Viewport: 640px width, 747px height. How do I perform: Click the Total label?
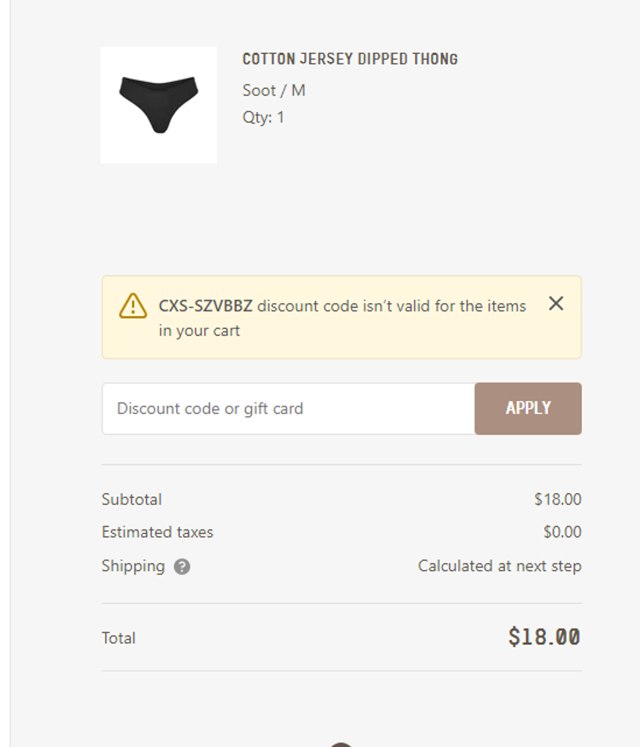(118, 638)
